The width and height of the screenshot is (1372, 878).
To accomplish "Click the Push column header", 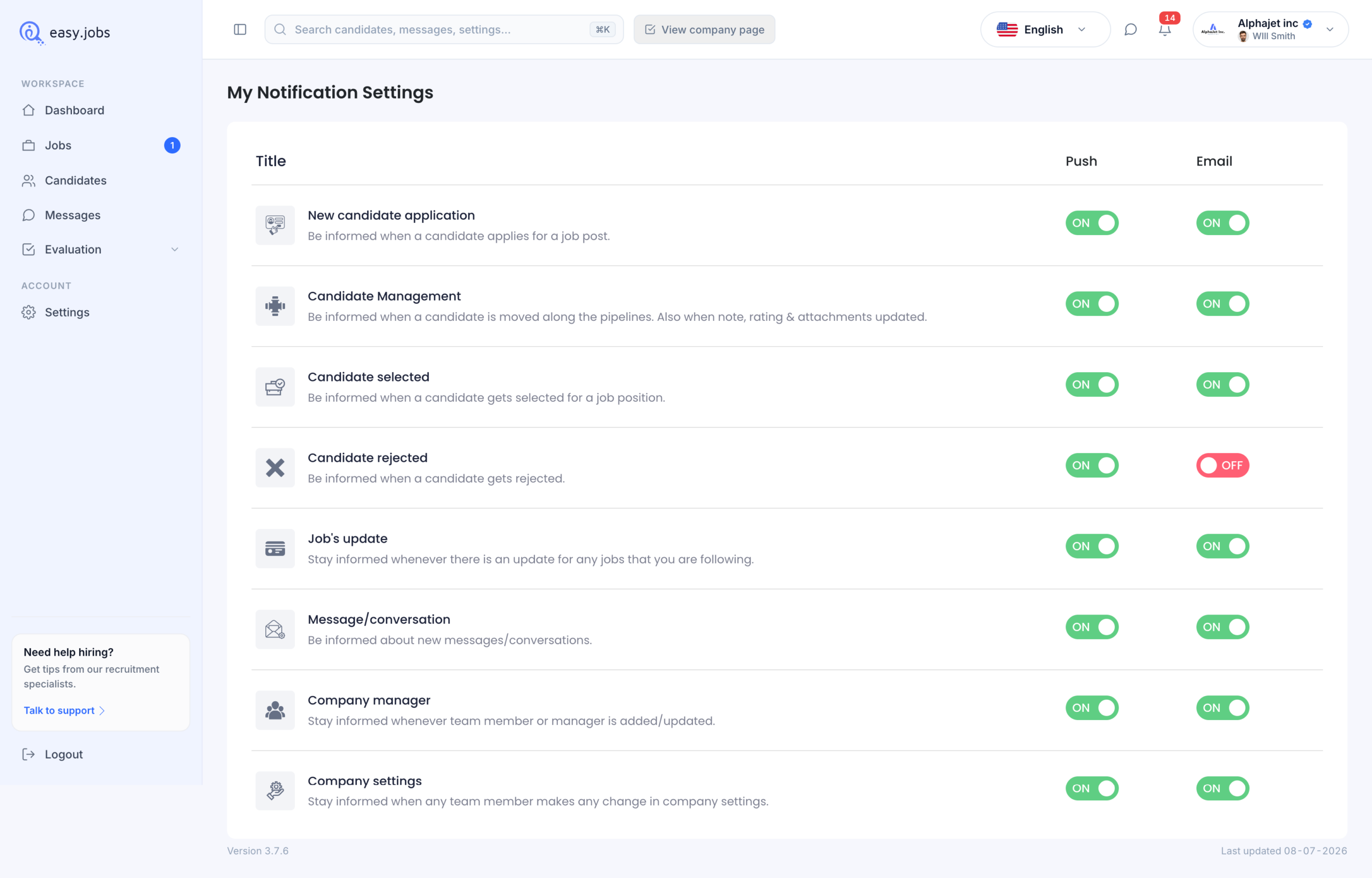I will click(x=1081, y=161).
